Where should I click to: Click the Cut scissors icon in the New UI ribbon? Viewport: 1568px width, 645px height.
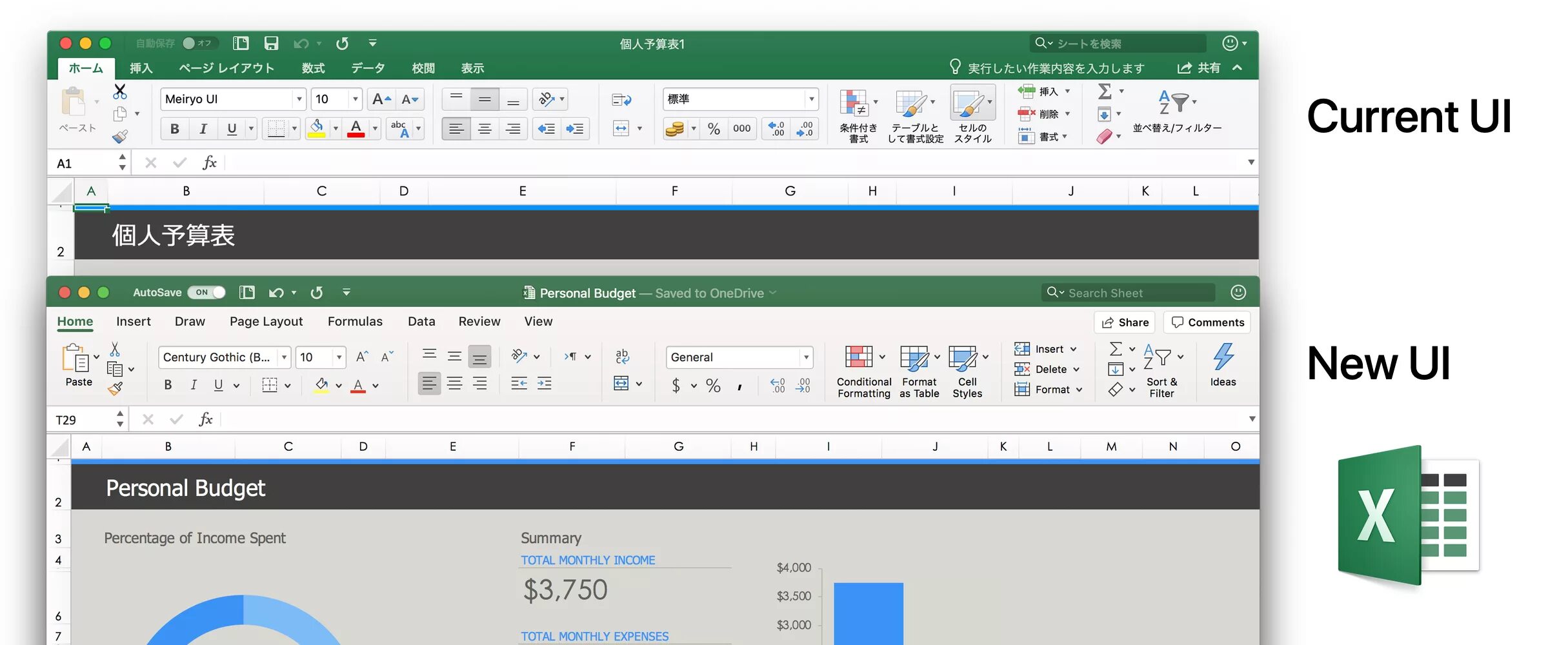coord(115,349)
